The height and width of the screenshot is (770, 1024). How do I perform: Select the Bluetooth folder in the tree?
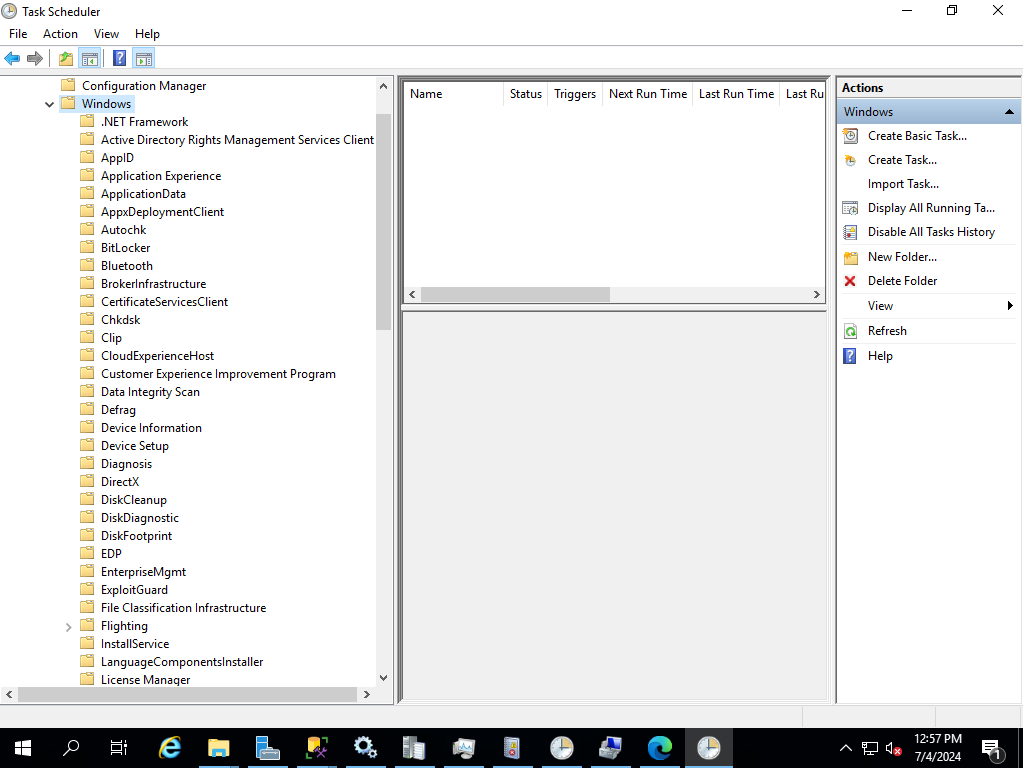(127, 266)
